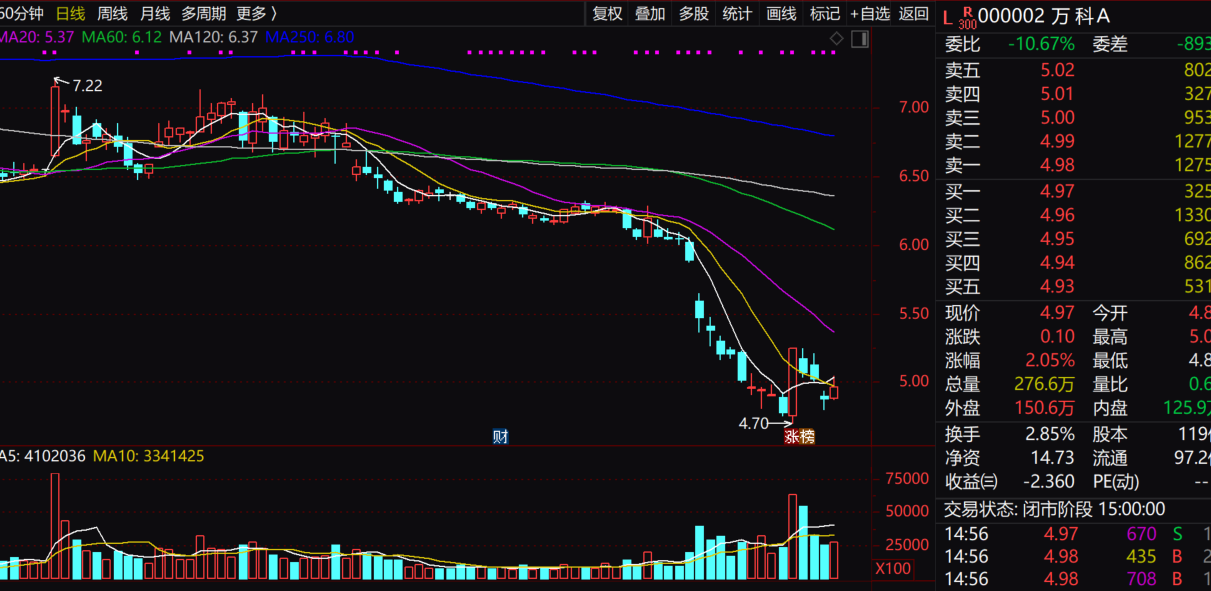Switch chart period to 日线
The image size is (1211, 591).
(70, 13)
